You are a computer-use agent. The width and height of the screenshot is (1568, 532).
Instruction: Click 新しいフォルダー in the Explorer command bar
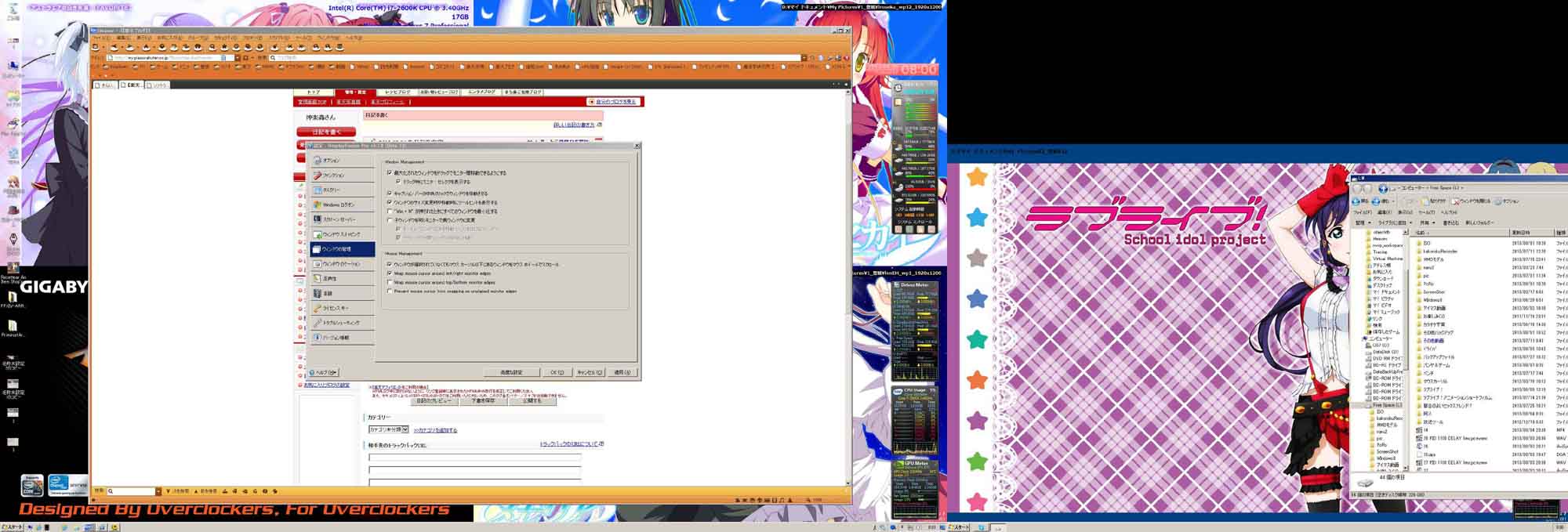coord(1479,223)
